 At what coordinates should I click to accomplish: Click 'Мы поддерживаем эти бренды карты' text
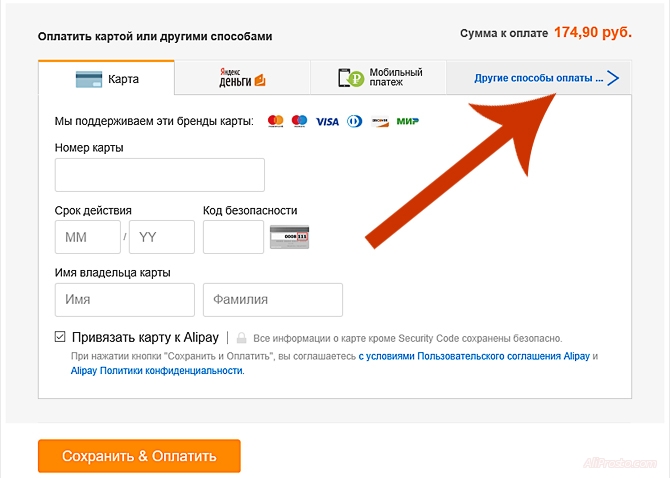(x=154, y=121)
